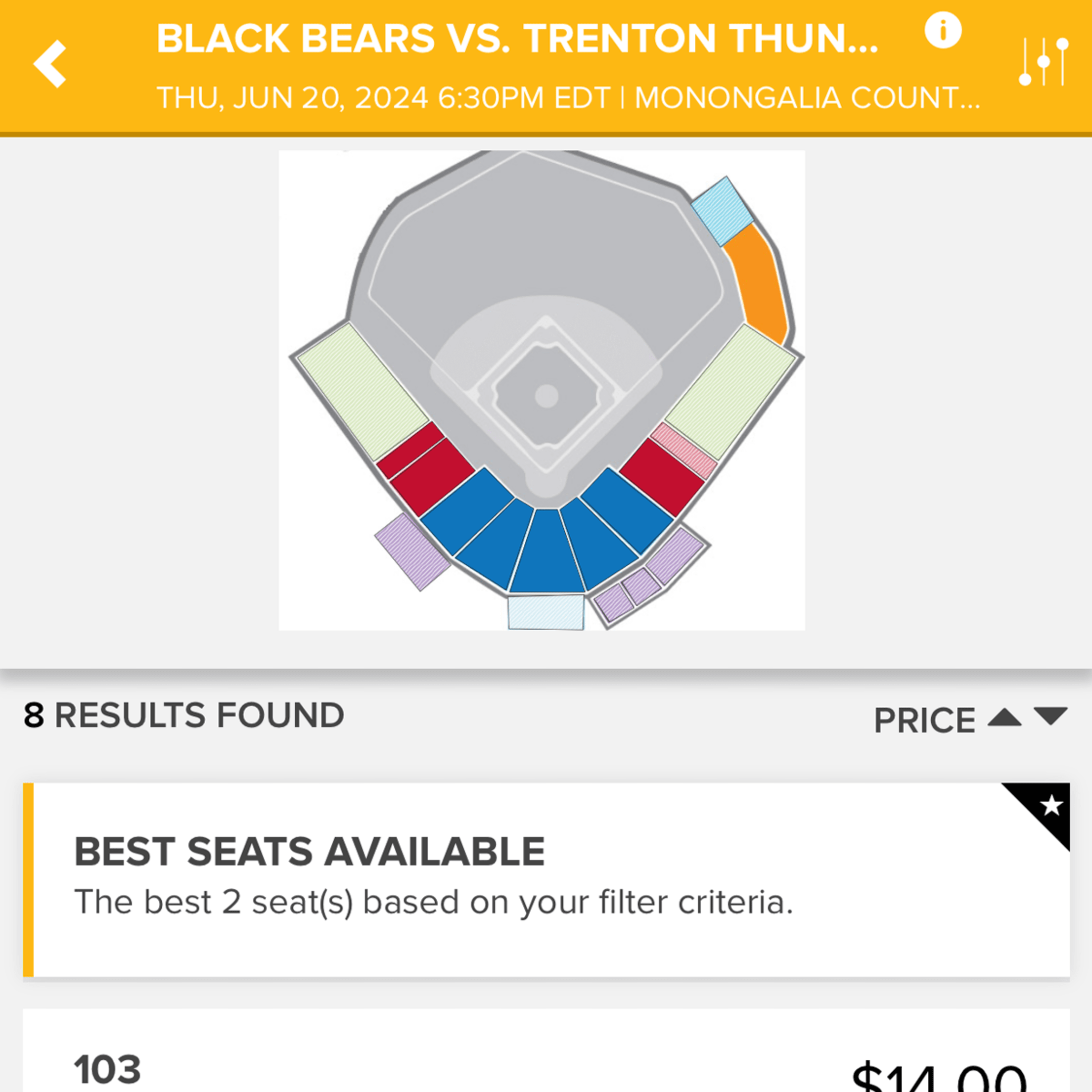This screenshot has width=1092, height=1092.
Task: Tap the Black Bears vs. Trenton event title
Action: coord(517,39)
